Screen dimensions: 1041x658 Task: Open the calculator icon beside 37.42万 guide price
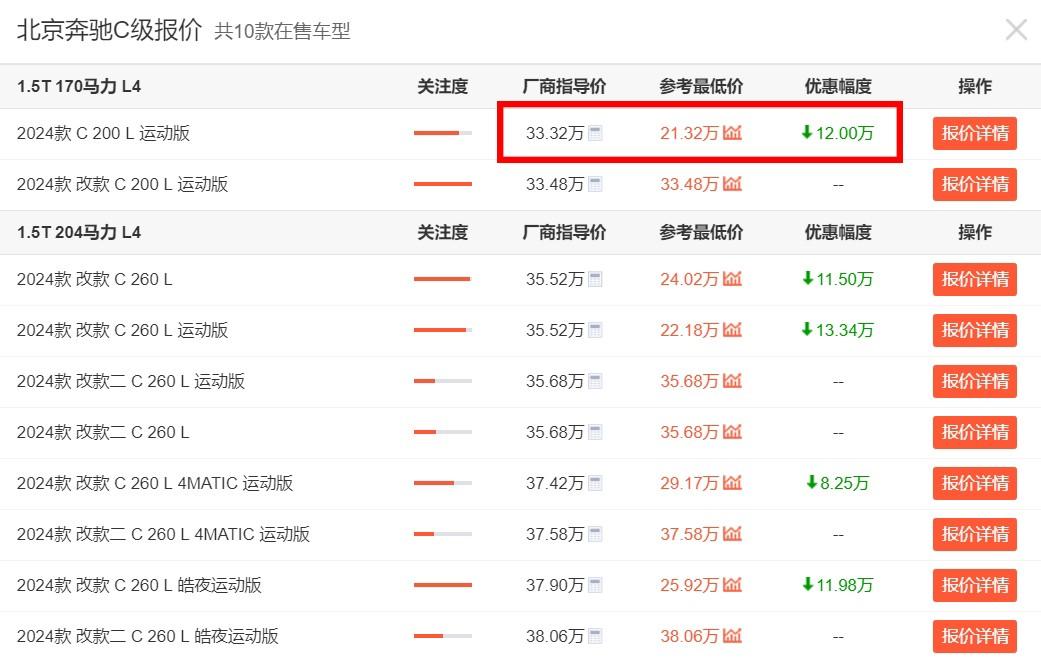pos(595,483)
